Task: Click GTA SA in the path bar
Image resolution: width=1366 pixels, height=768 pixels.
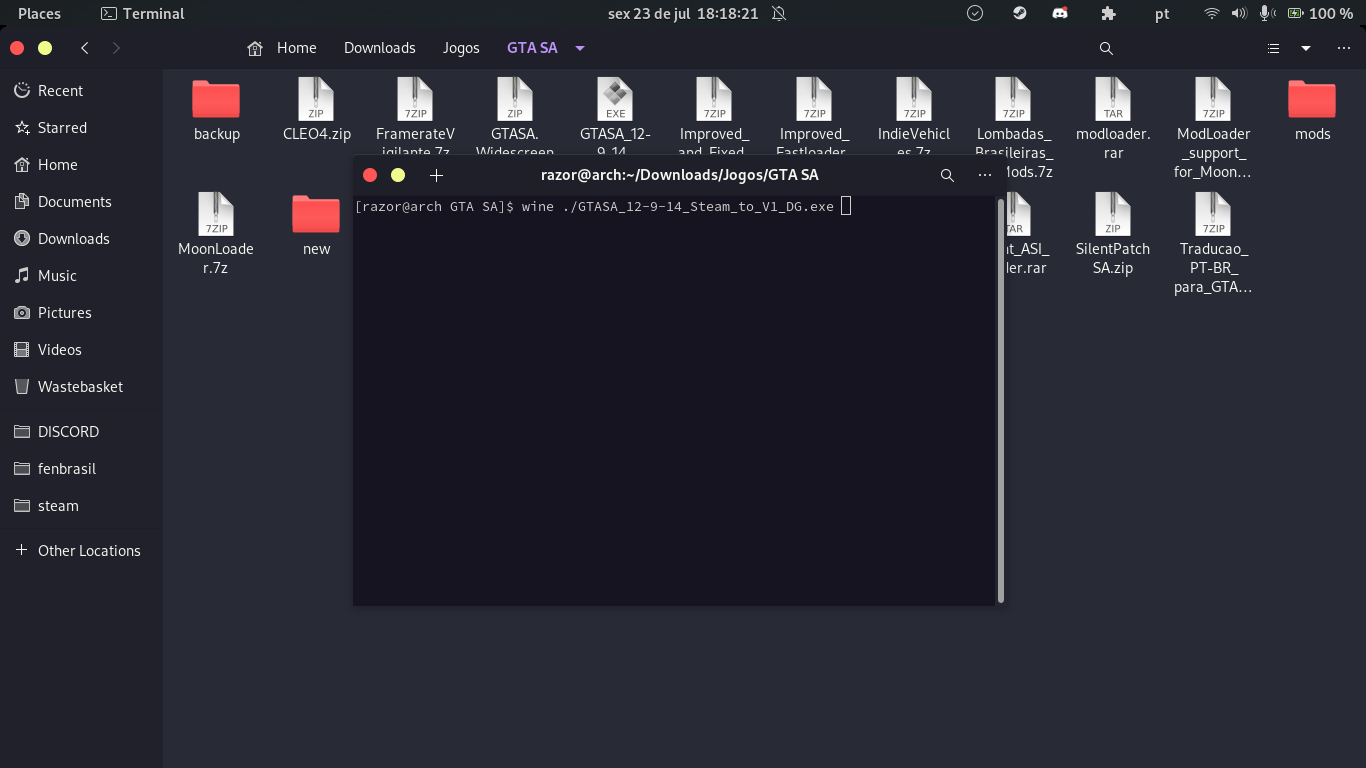Action: 532,48
